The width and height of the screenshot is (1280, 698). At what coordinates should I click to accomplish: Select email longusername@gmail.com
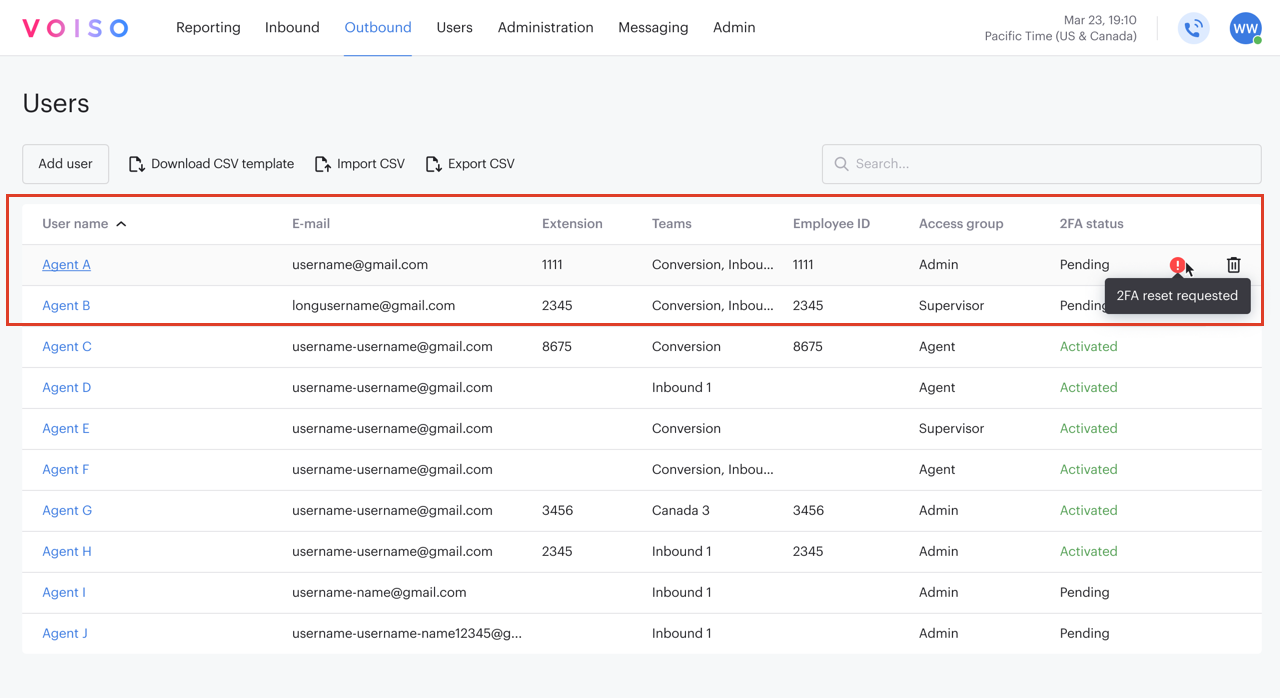tap(374, 306)
